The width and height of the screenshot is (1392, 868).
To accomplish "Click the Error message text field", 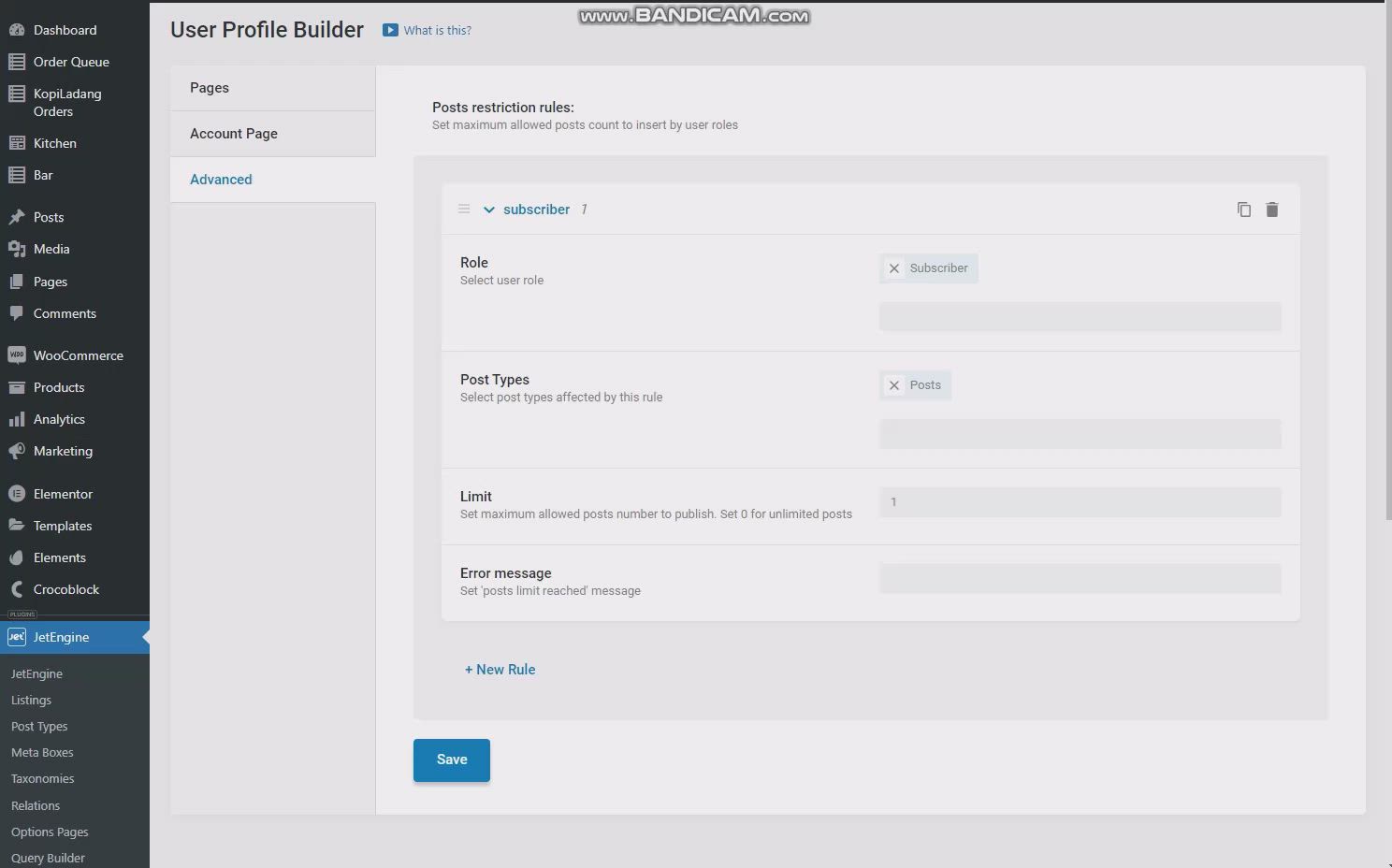I will click(x=1080, y=579).
